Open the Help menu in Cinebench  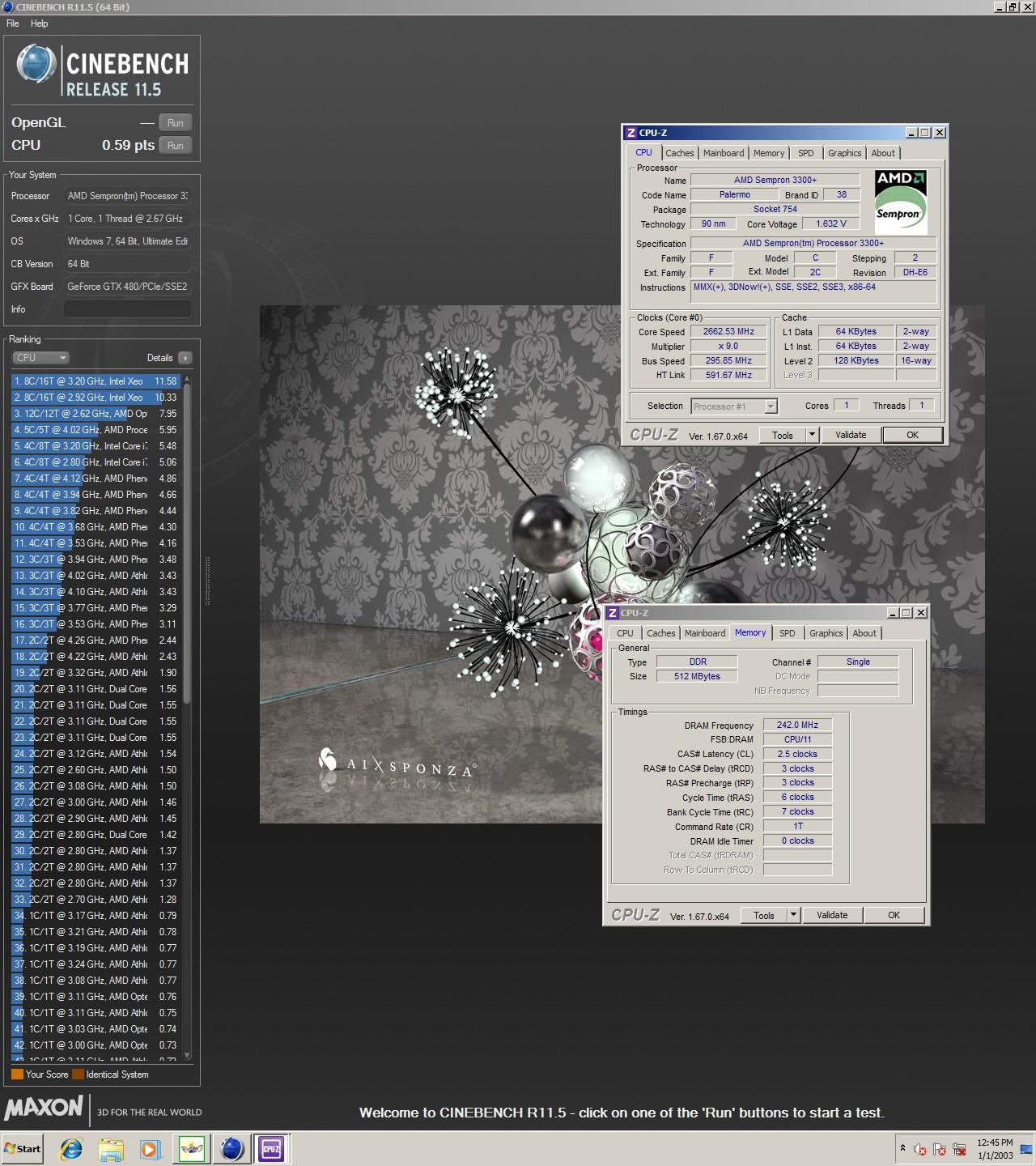coord(40,23)
